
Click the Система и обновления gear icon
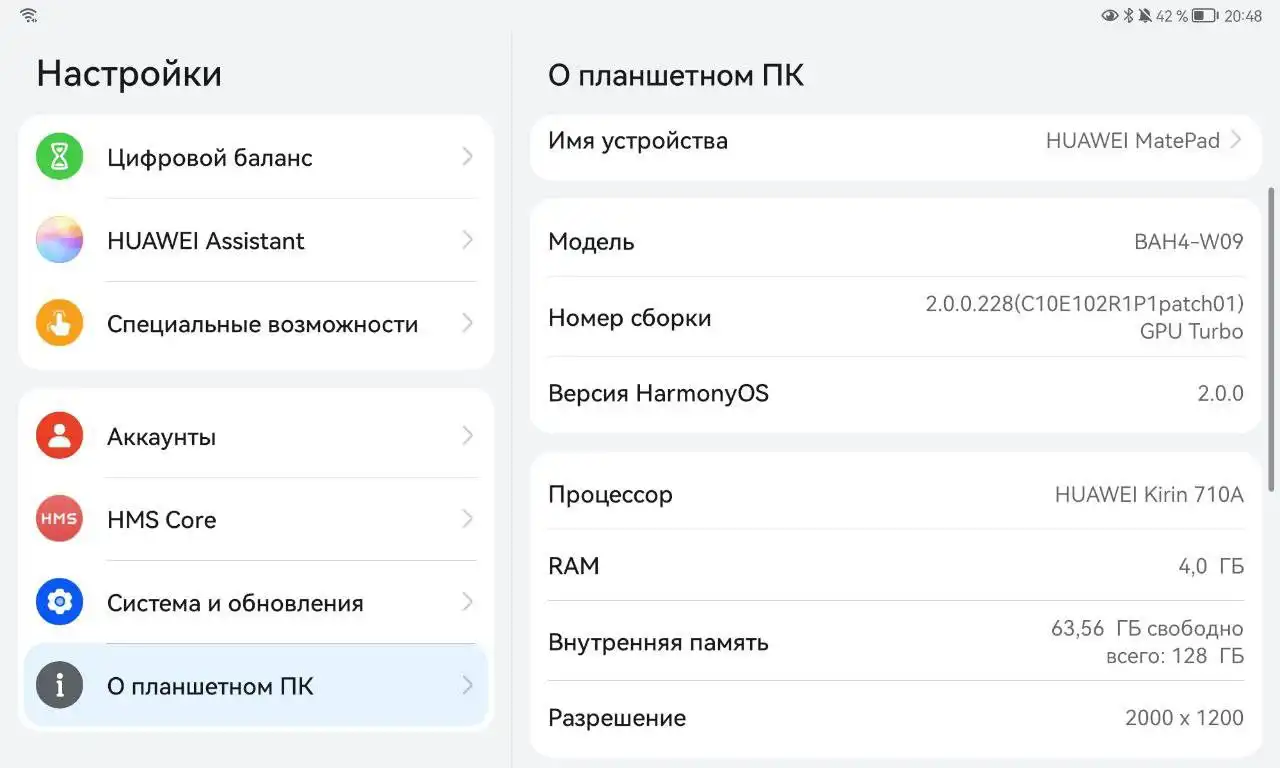pos(59,602)
